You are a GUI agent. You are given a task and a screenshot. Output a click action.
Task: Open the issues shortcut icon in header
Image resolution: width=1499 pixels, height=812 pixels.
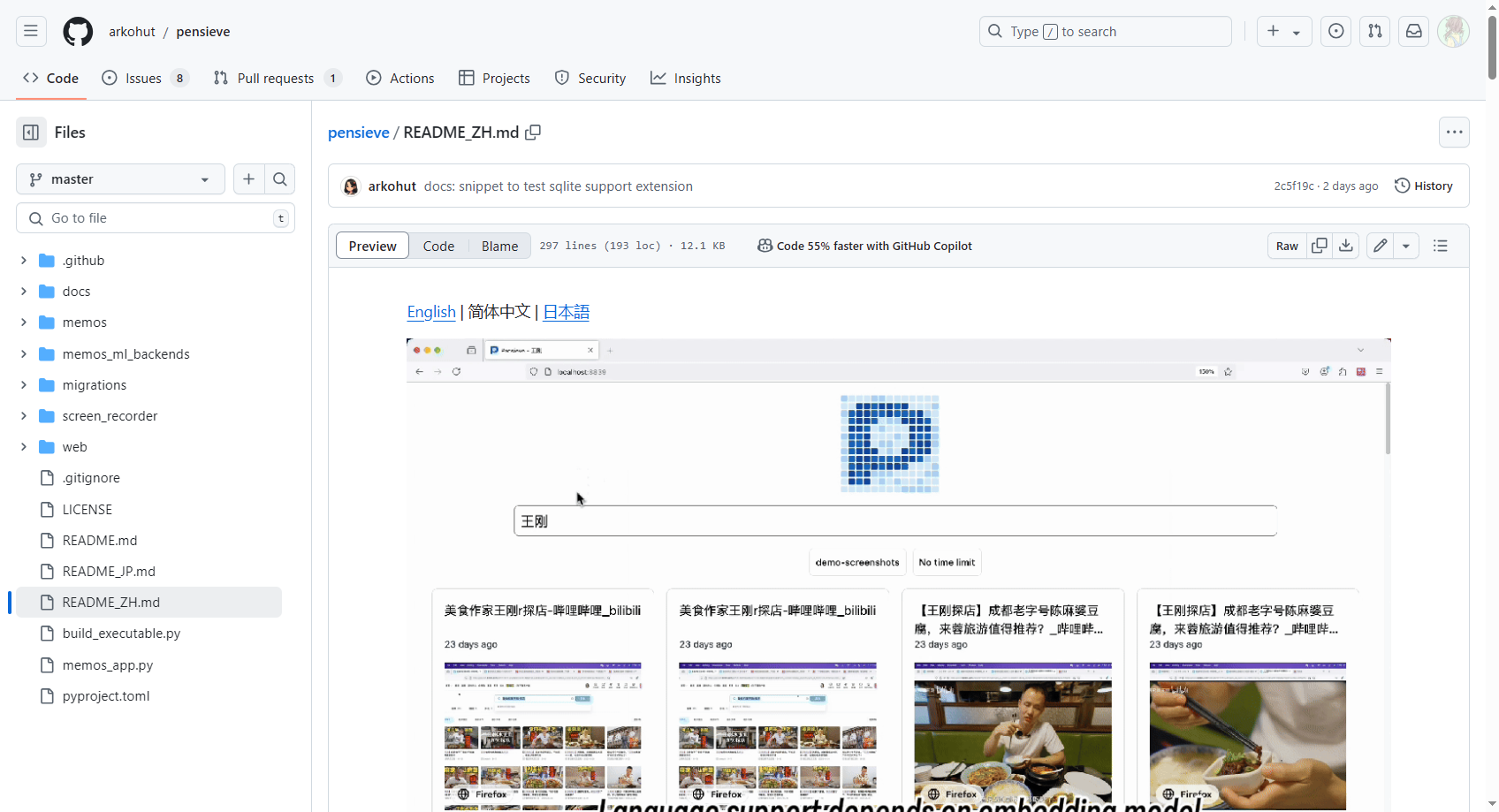[1335, 31]
